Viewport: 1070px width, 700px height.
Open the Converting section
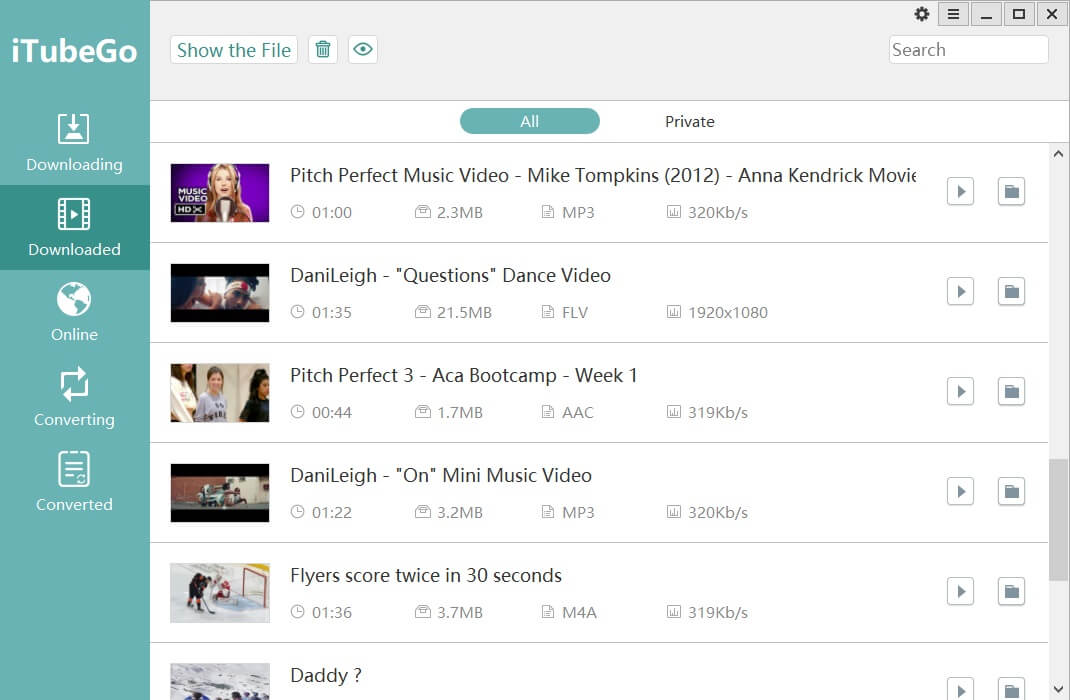(x=74, y=398)
